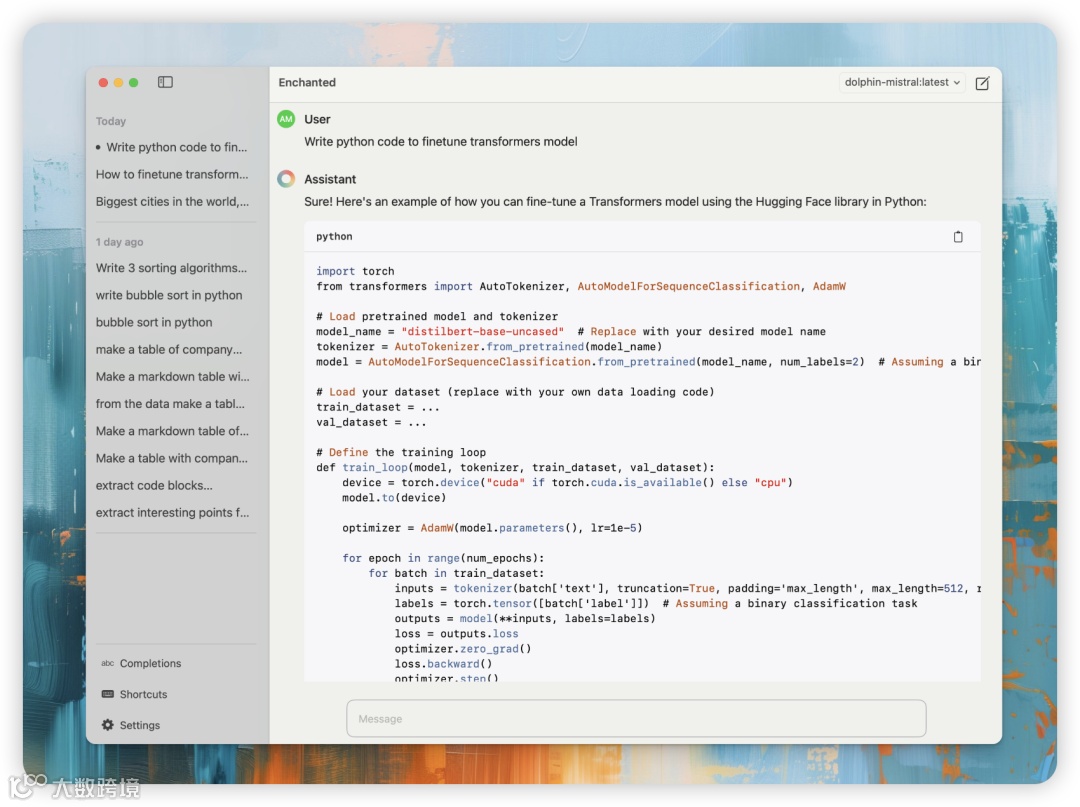Click the Completions abc icon

click(x=107, y=663)
